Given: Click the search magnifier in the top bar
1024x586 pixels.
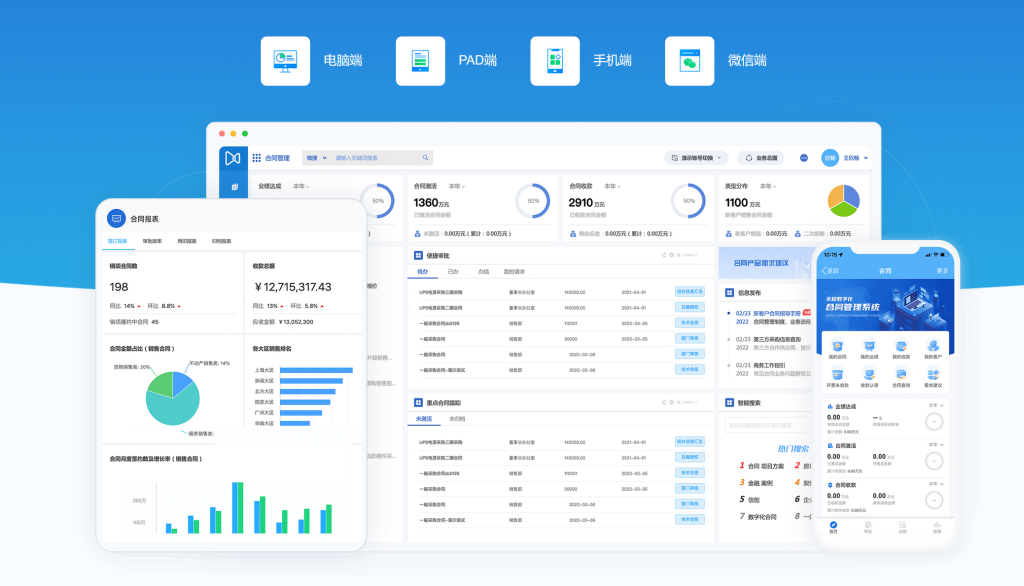Looking at the screenshot, I should pos(425,158).
